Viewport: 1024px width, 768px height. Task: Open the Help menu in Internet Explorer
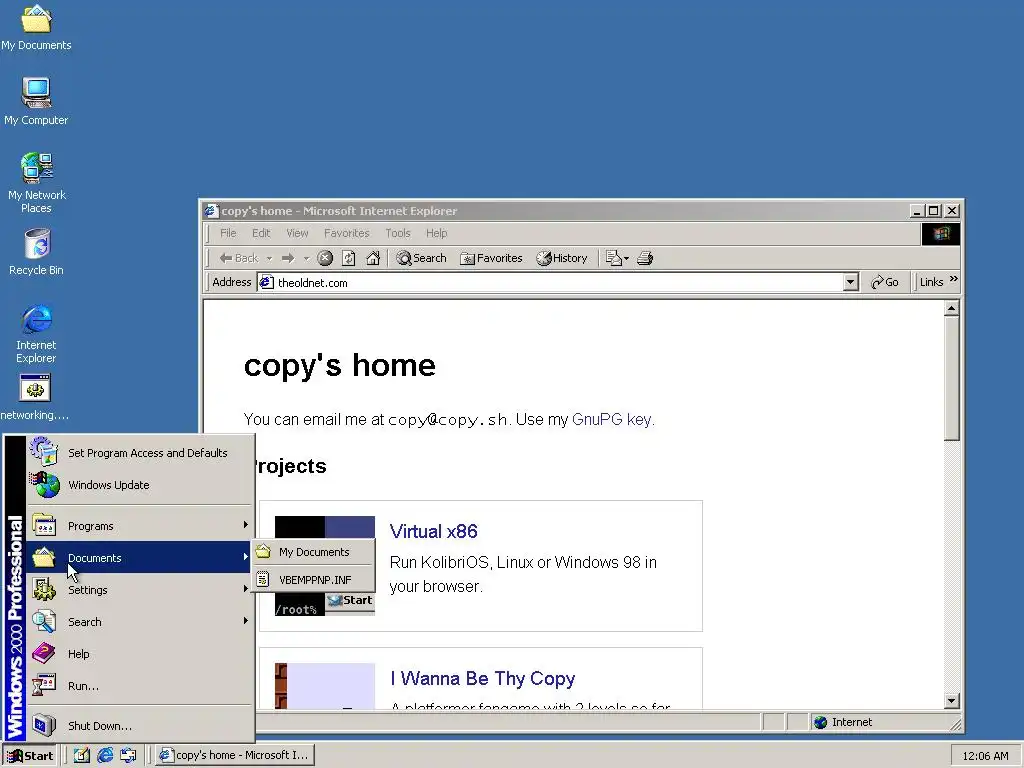(437, 233)
